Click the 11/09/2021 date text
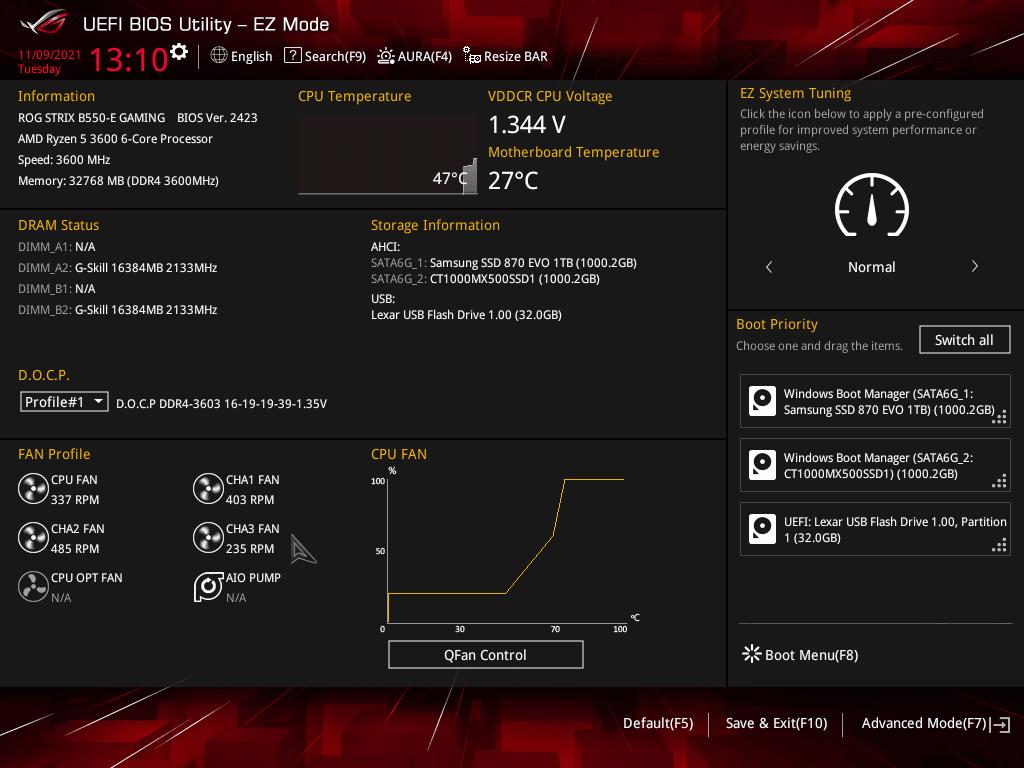 50,55
